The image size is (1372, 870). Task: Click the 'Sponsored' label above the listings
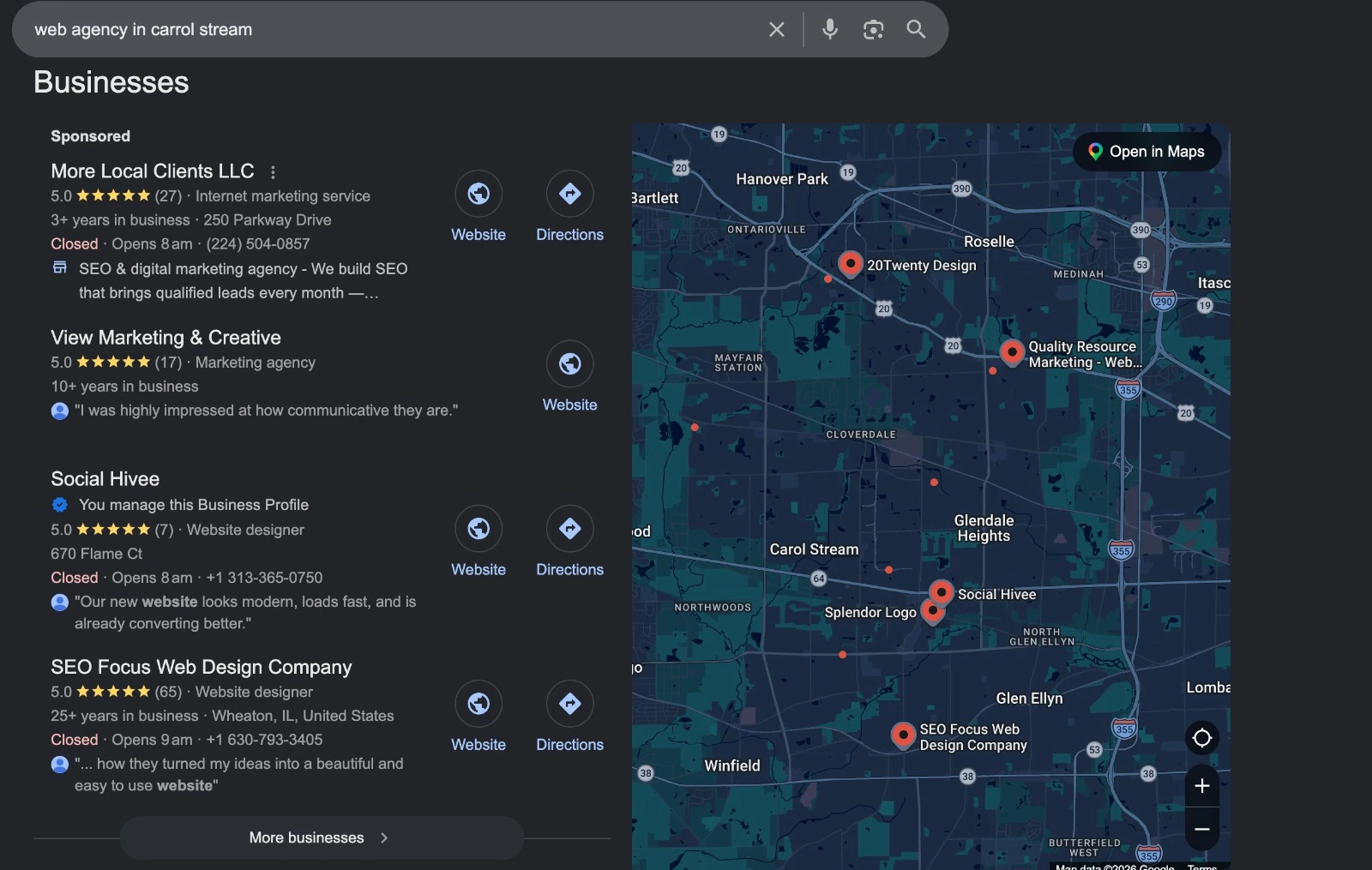pos(91,136)
